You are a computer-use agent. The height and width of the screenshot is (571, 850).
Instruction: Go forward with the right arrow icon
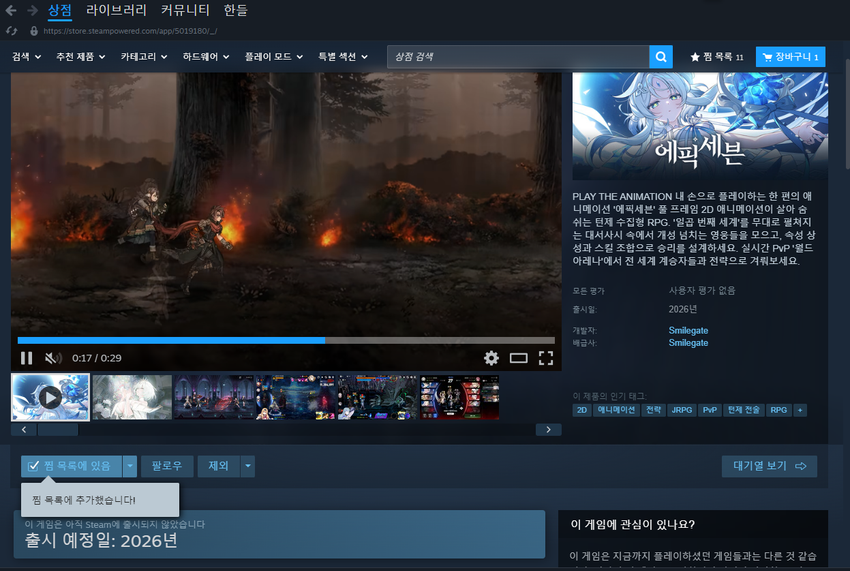tap(32, 10)
